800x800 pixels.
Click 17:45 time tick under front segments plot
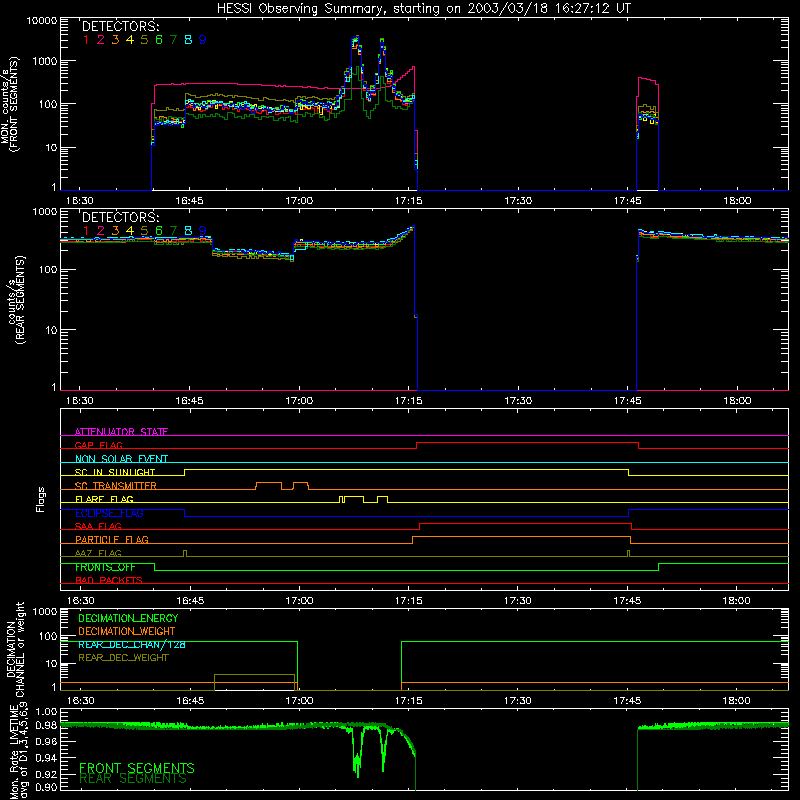(628, 201)
